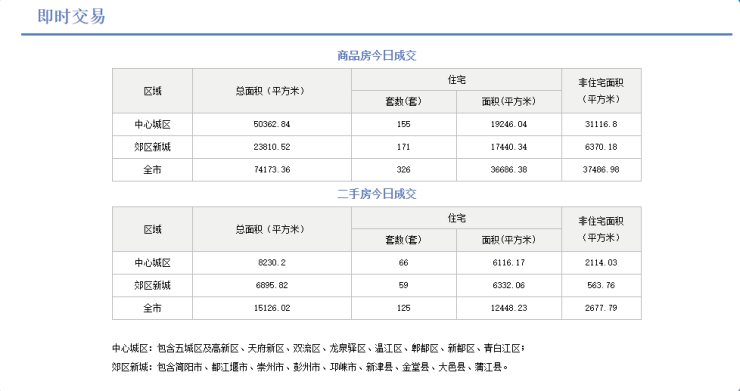Click 套数(套) header in 二手房 table
The image size is (740, 391).
404,240
